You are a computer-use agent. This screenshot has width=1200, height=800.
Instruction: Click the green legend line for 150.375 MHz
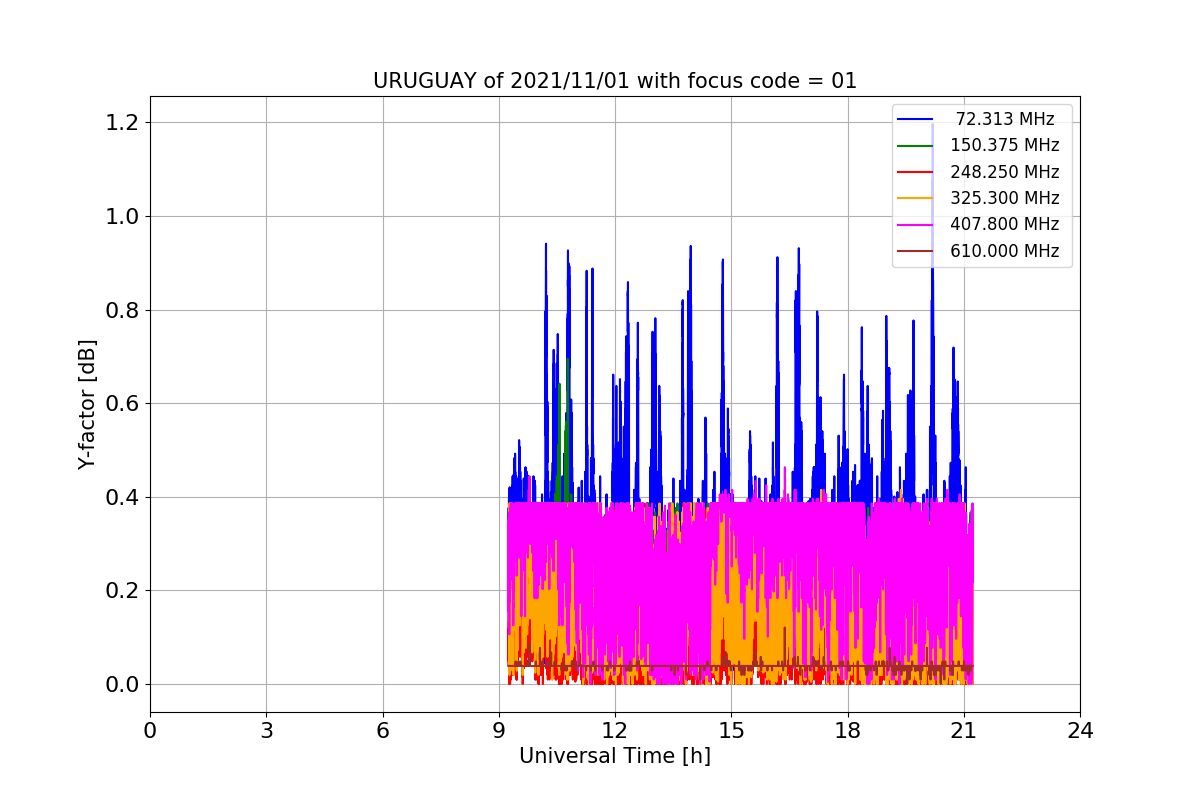click(915, 146)
